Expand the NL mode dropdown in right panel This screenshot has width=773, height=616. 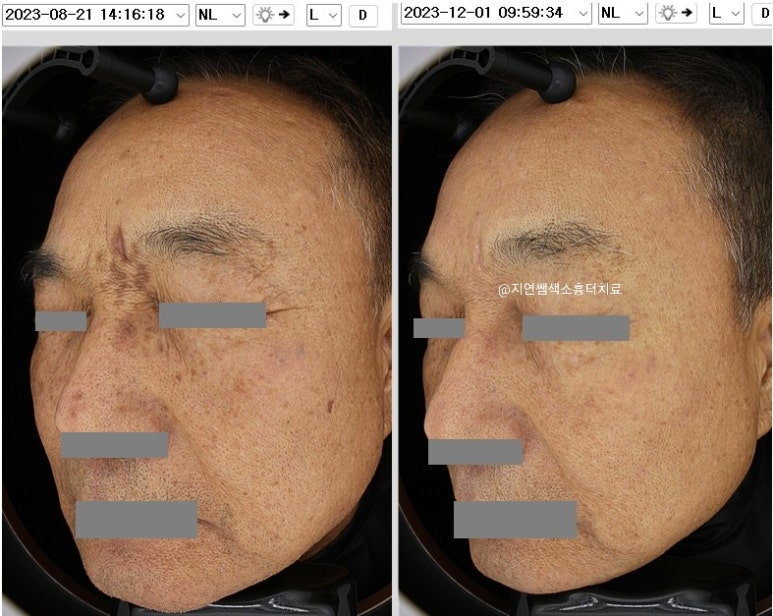622,13
